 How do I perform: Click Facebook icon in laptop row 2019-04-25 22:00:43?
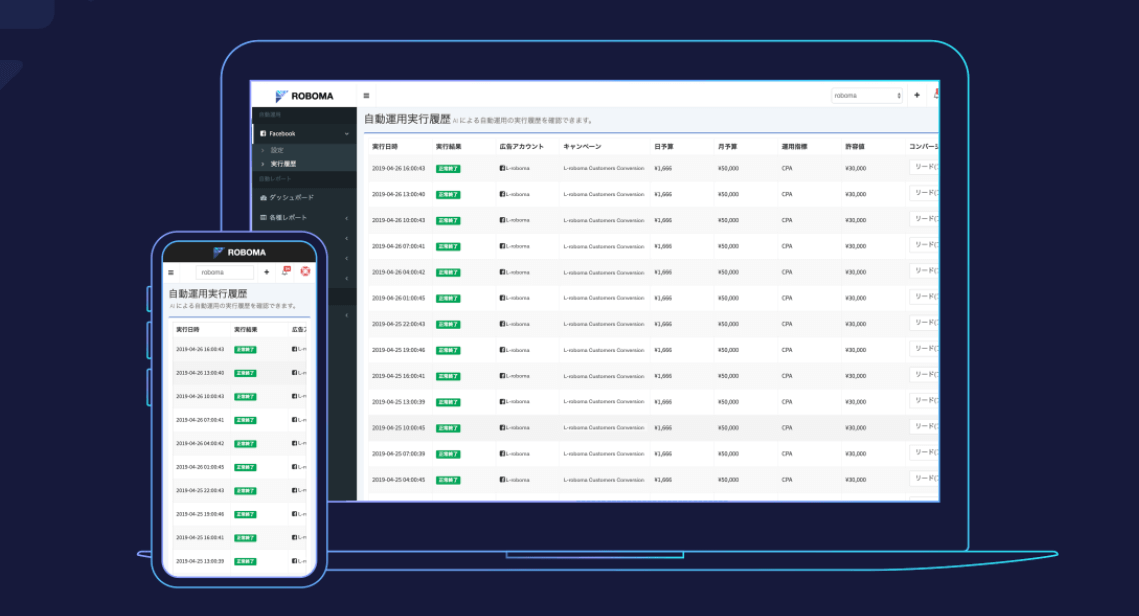coord(502,324)
